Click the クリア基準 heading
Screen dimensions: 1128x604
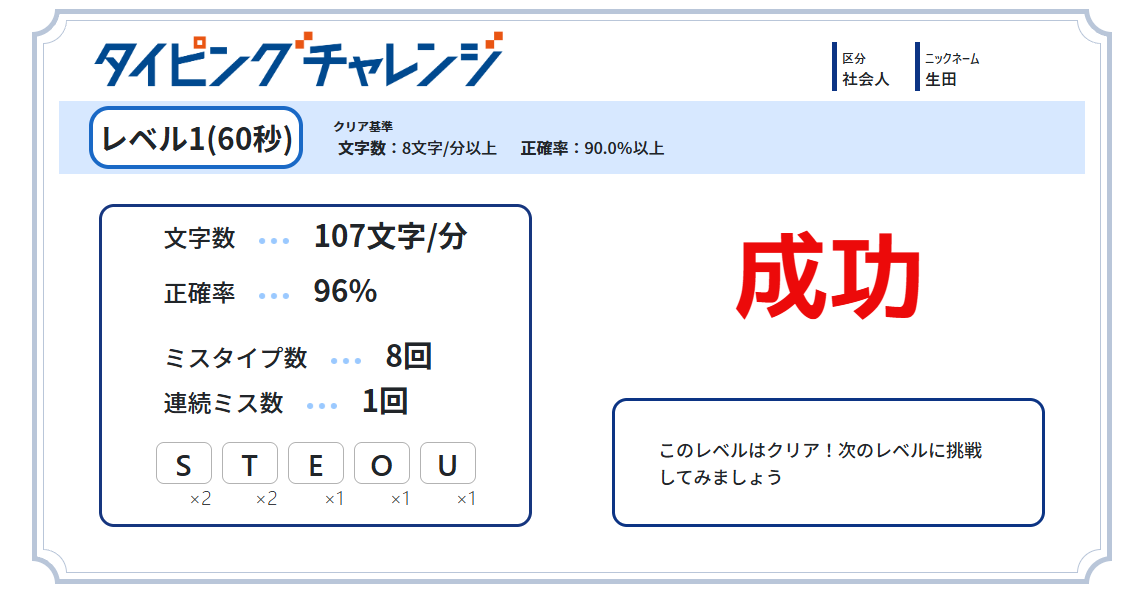click(363, 127)
